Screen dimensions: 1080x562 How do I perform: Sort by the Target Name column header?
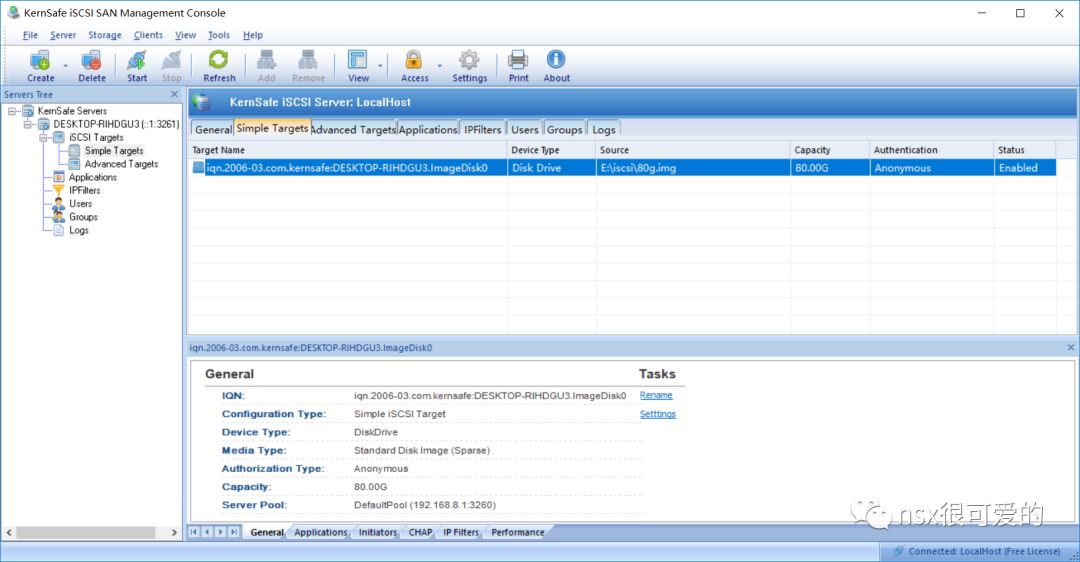347,150
